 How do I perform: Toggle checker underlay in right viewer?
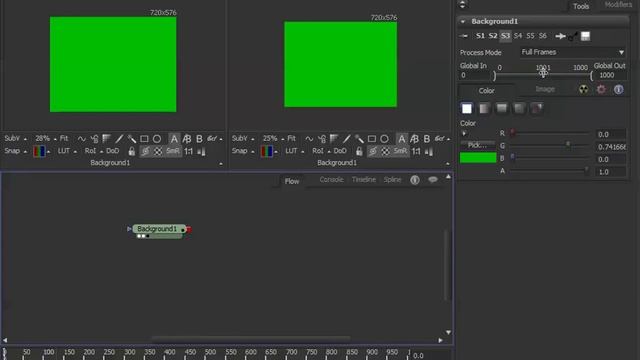pos(385,151)
